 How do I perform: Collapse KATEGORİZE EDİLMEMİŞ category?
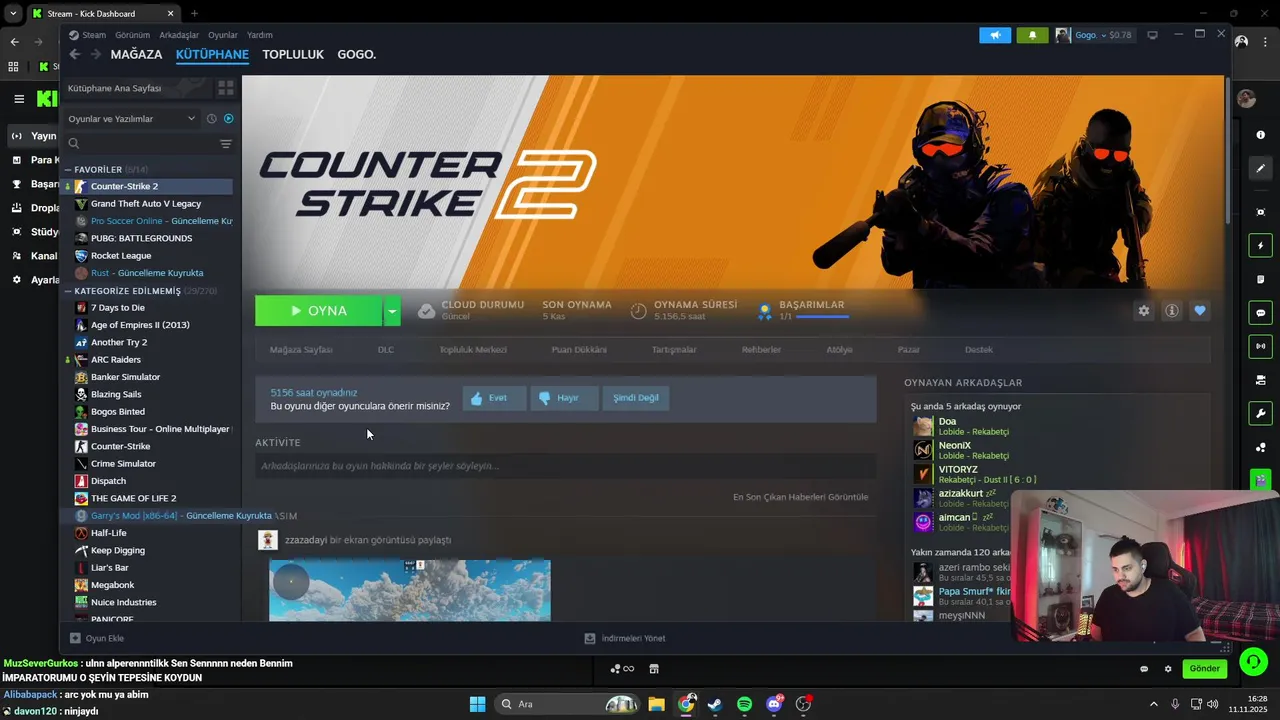coord(127,291)
